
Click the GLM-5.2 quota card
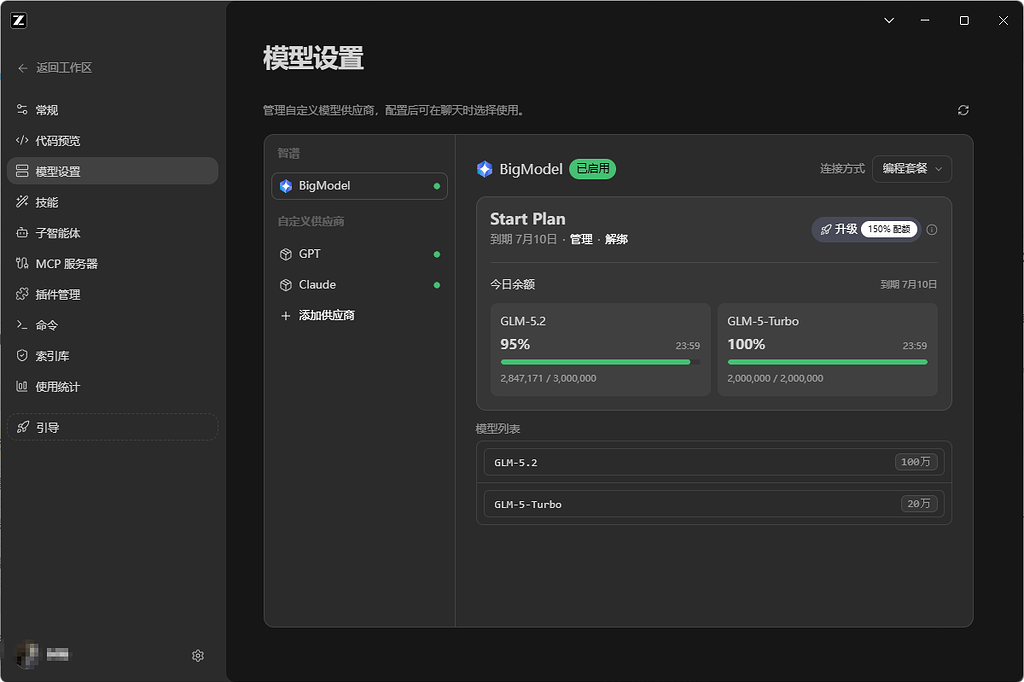(x=600, y=349)
